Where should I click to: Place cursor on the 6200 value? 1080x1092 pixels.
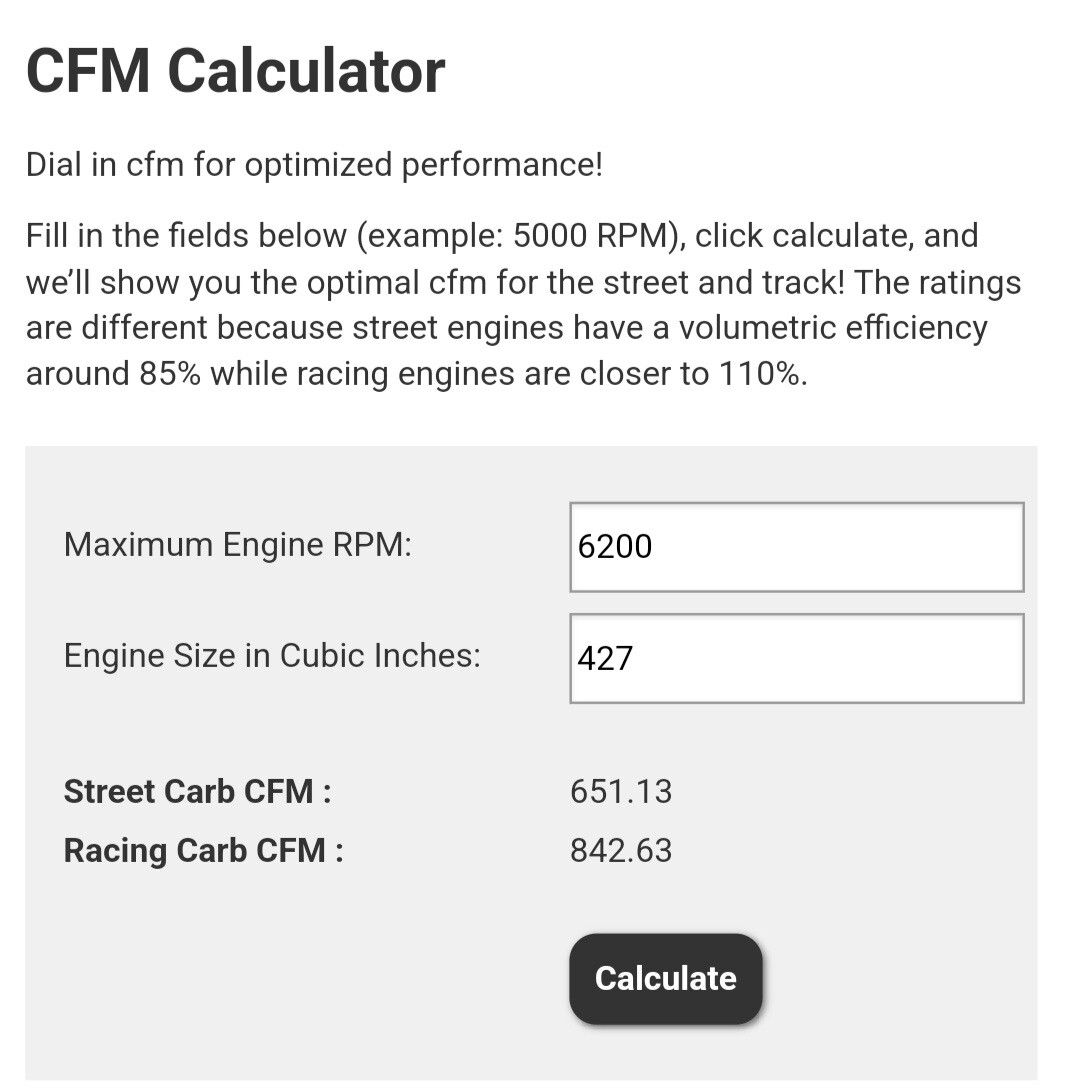(615, 547)
